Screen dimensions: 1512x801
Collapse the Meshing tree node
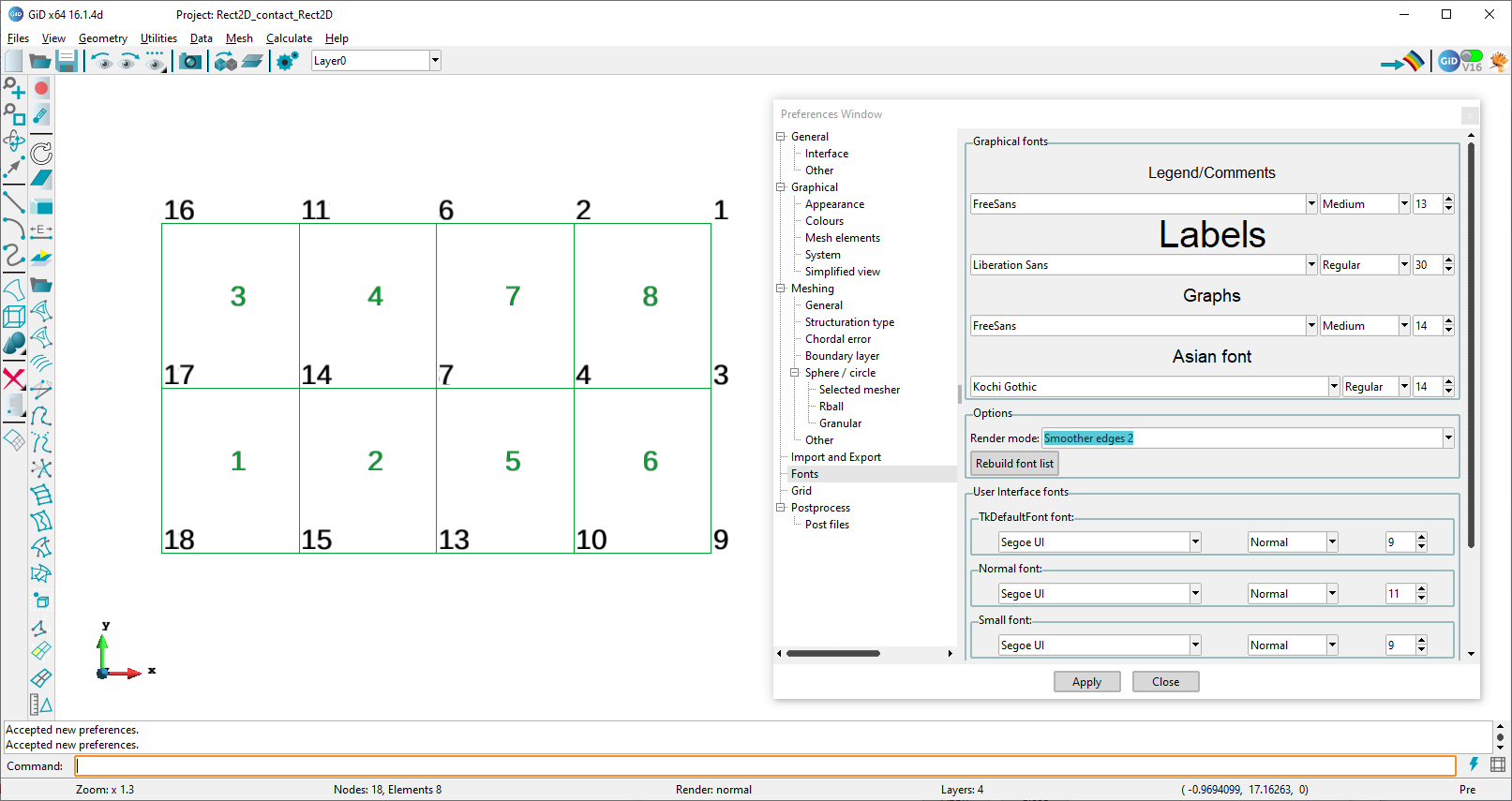point(780,289)
